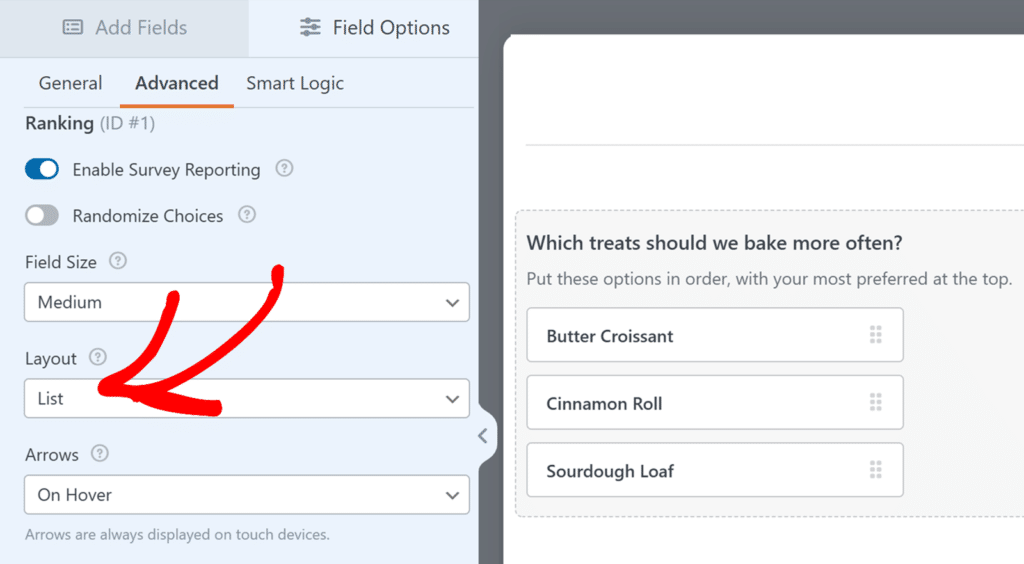Open the Layout dropdown set to List
The height and width of the screenshot is (564, 1024).
click(247, 398)
